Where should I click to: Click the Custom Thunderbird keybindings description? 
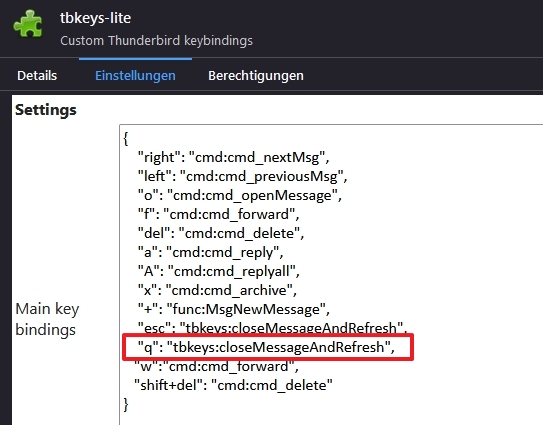[157, 41]
